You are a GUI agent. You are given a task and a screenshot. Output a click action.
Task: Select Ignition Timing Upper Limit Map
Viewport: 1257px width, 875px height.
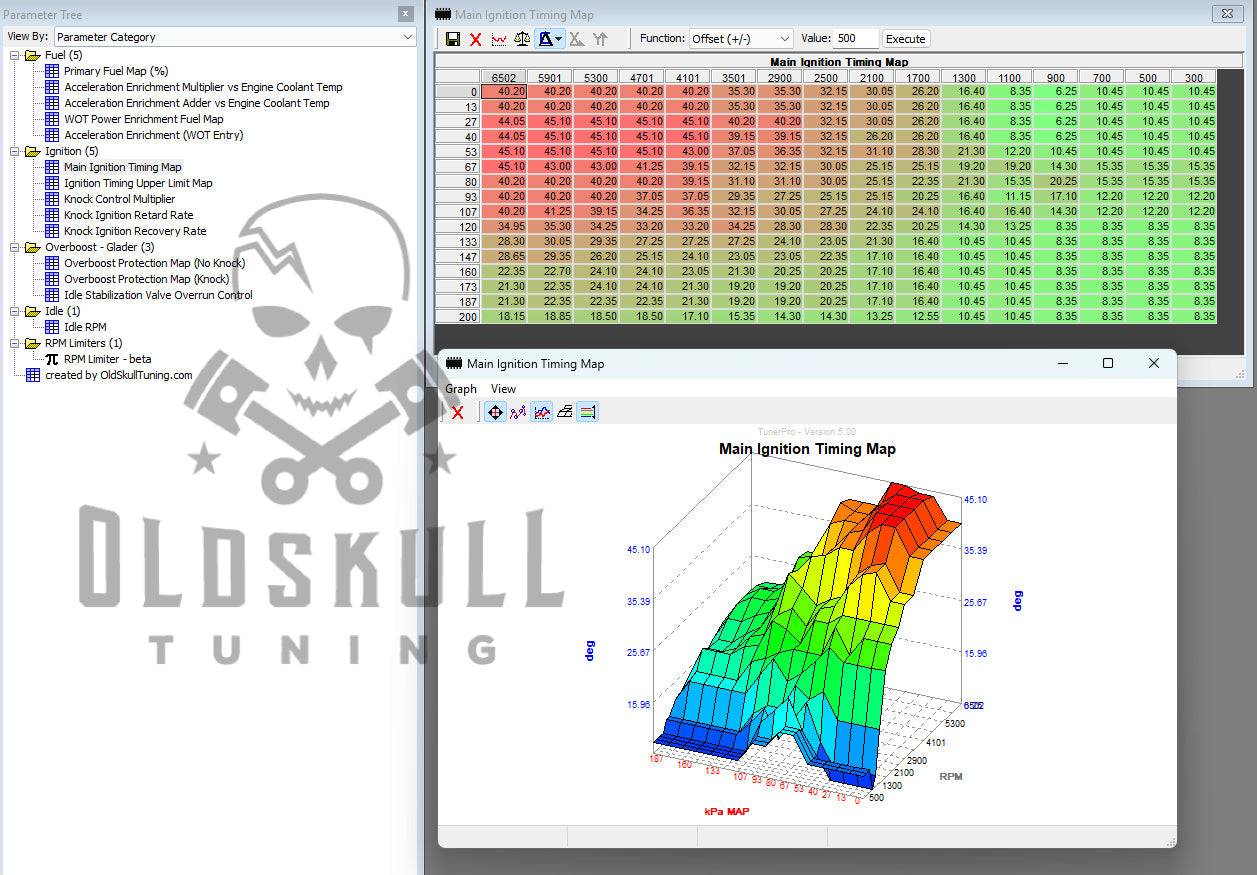tap(138, 183)
